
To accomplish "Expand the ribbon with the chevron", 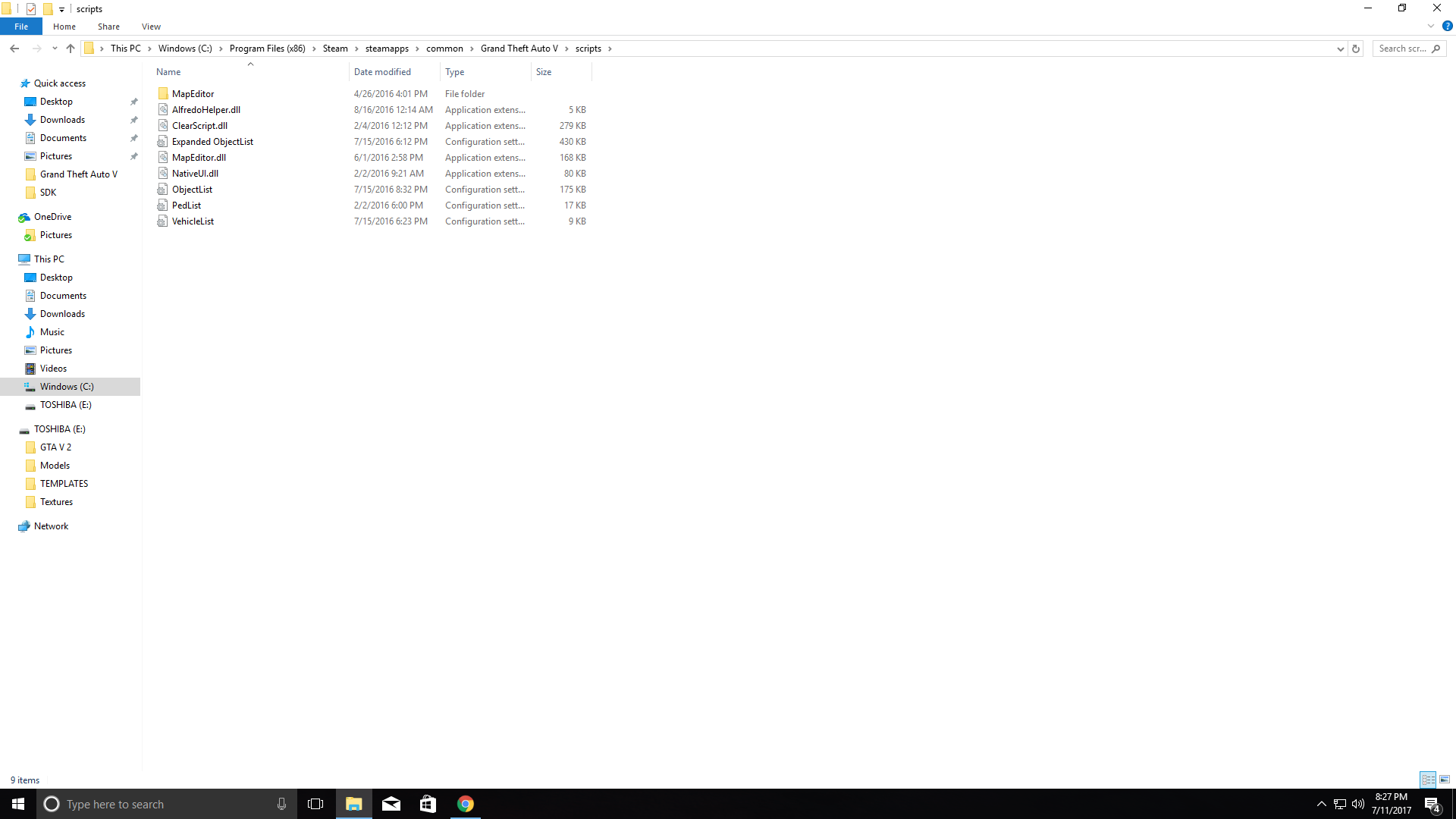I will [x=1431, y=26].
